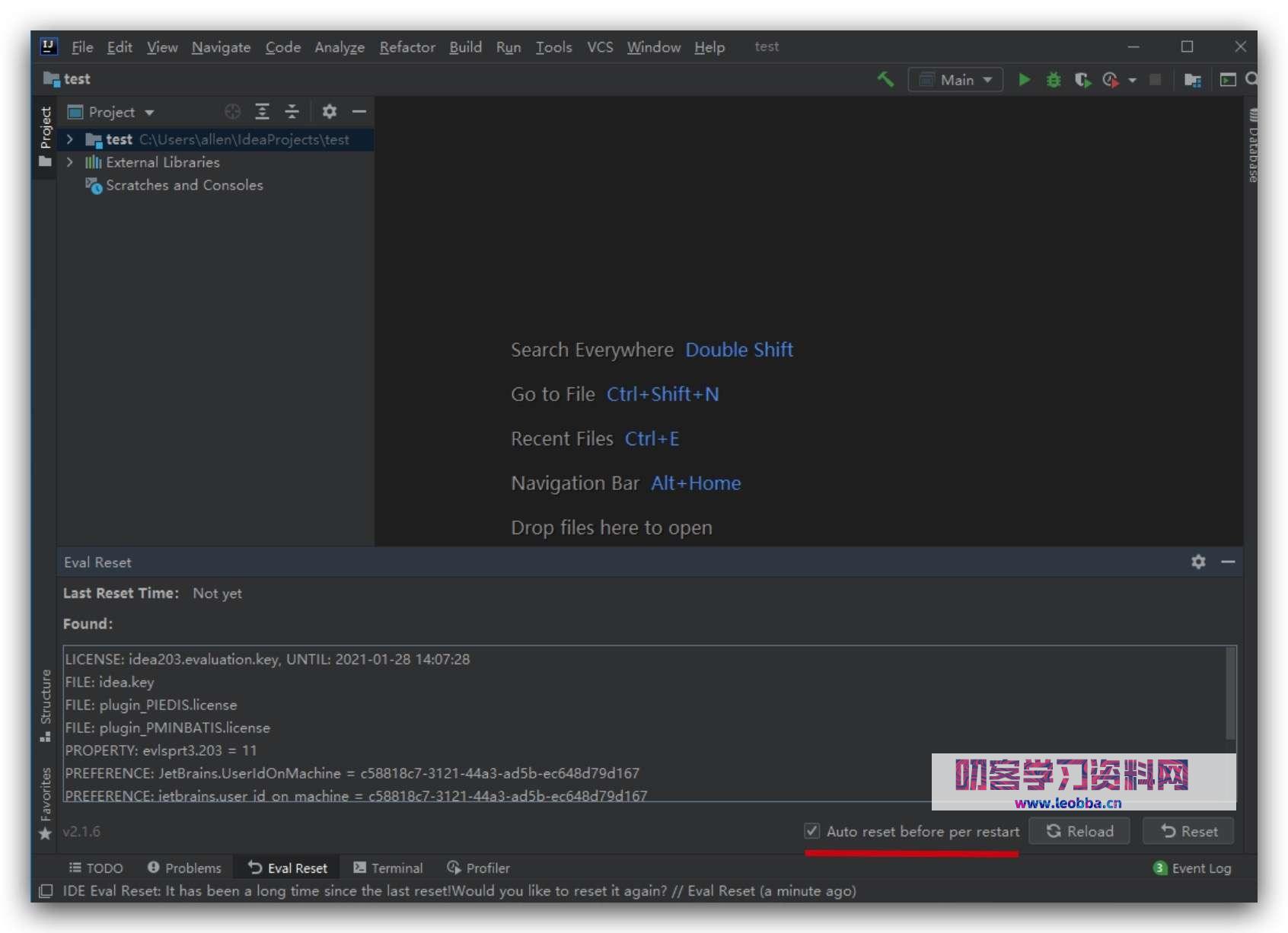1288x933 pixels.
Task: Toggle the Auto reset before per restart checkbox
Action: pyautogui.click(x=811, y=831)
